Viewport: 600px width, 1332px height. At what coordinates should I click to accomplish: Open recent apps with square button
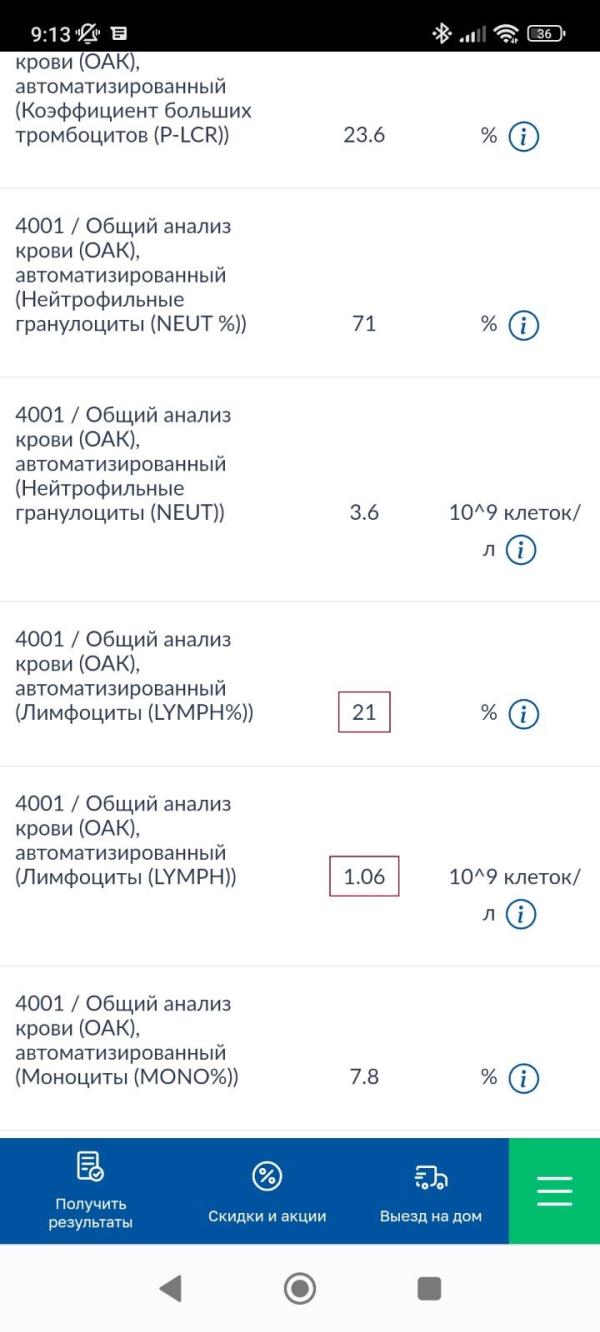[x=429, y=1288]
